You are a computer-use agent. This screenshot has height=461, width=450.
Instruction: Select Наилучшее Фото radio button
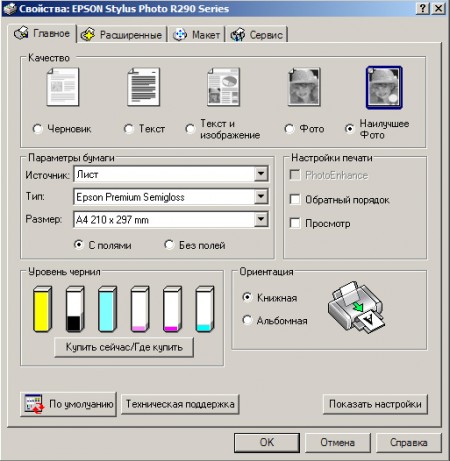(350, 129)
